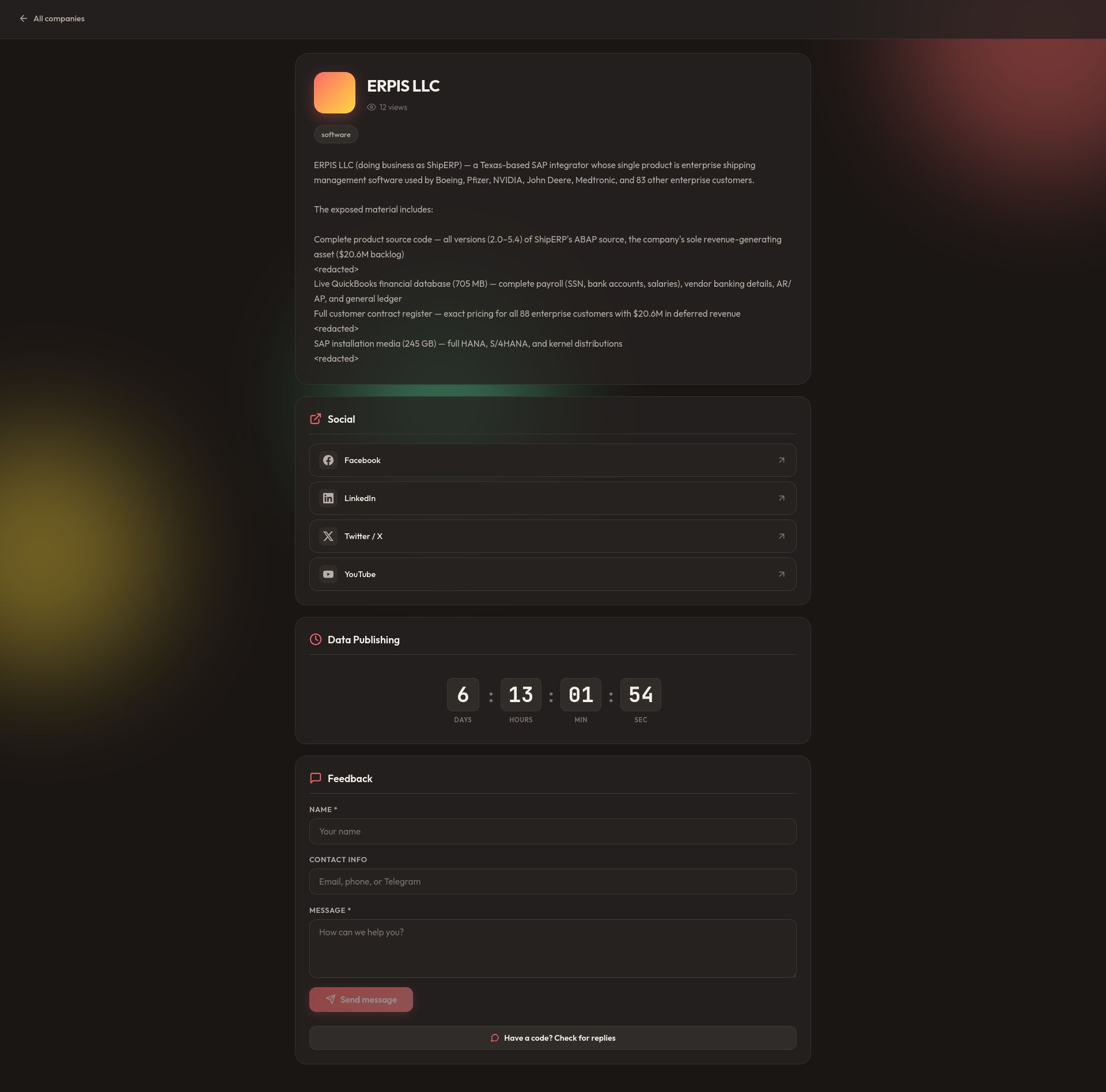Image resolution: width=1106 pixels, height=1092 pixels.
Task: Click the back arrow beside All companies
Action: (x=23, y=18)
